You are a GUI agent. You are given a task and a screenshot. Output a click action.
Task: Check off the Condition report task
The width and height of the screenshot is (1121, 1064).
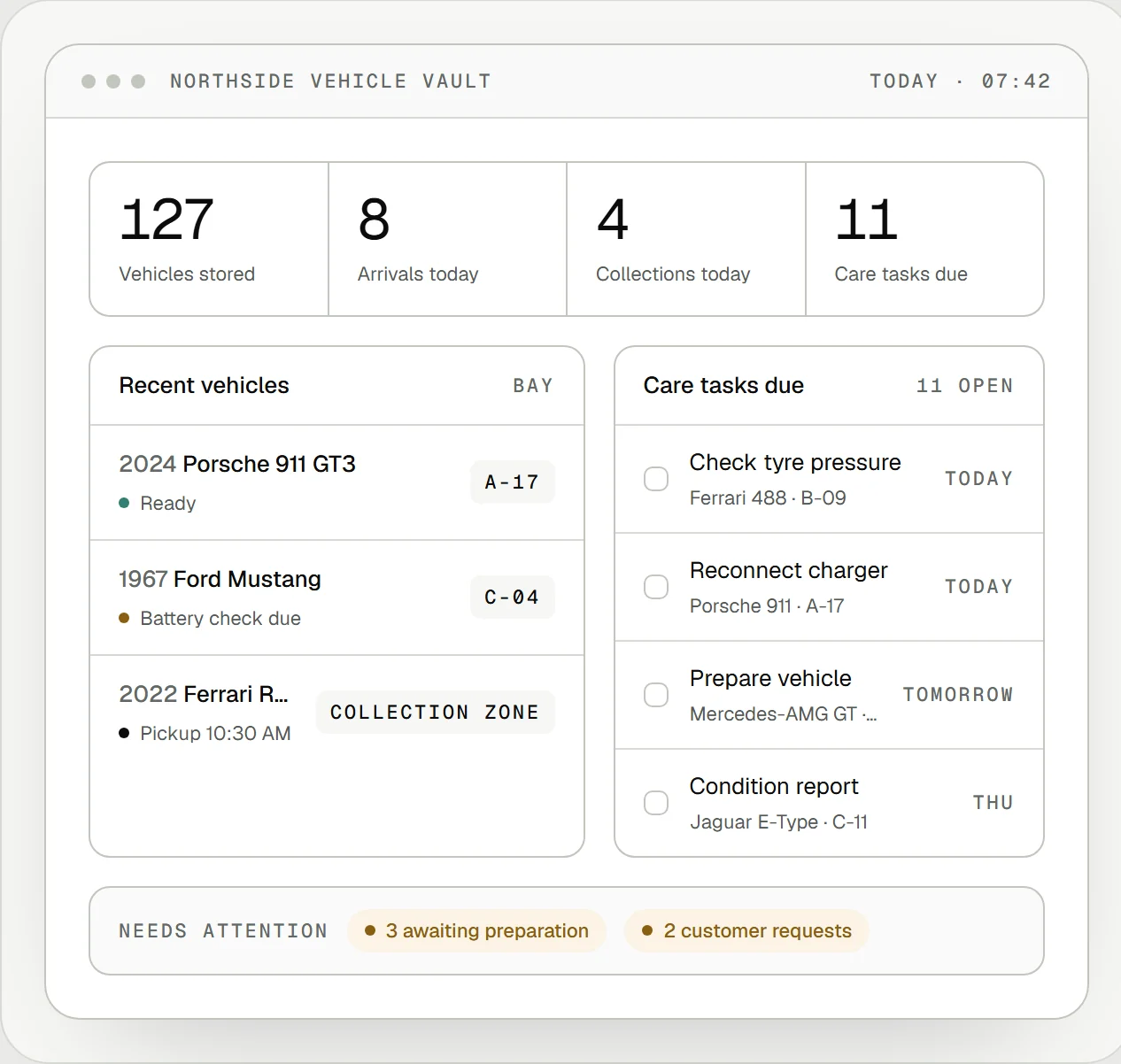[x=656, y=803]
